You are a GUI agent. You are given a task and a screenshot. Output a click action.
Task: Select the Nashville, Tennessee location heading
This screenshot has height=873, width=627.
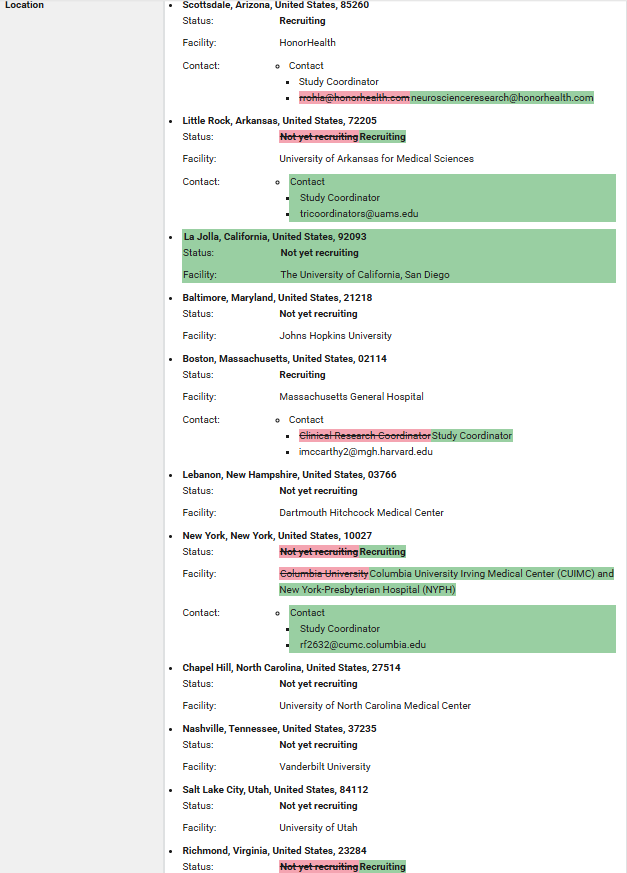(280, 729)
